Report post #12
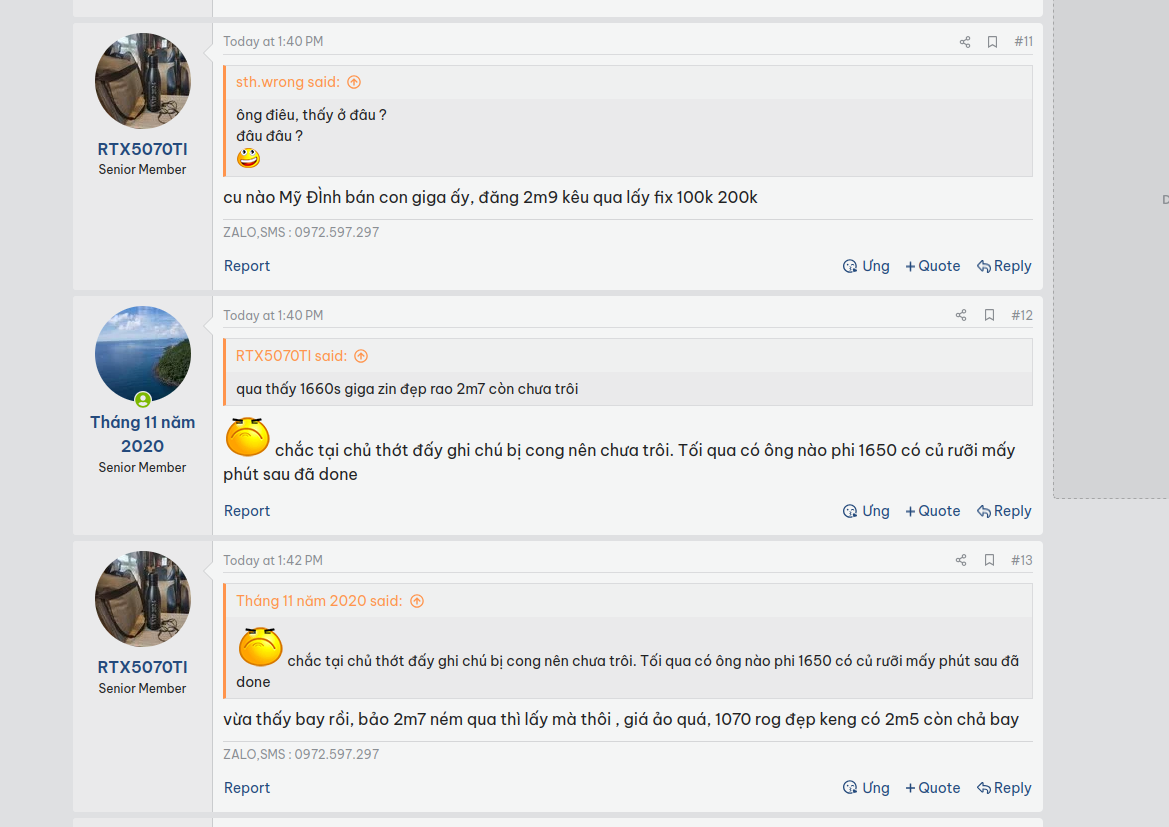1169x827 pixels. point(247,511)
